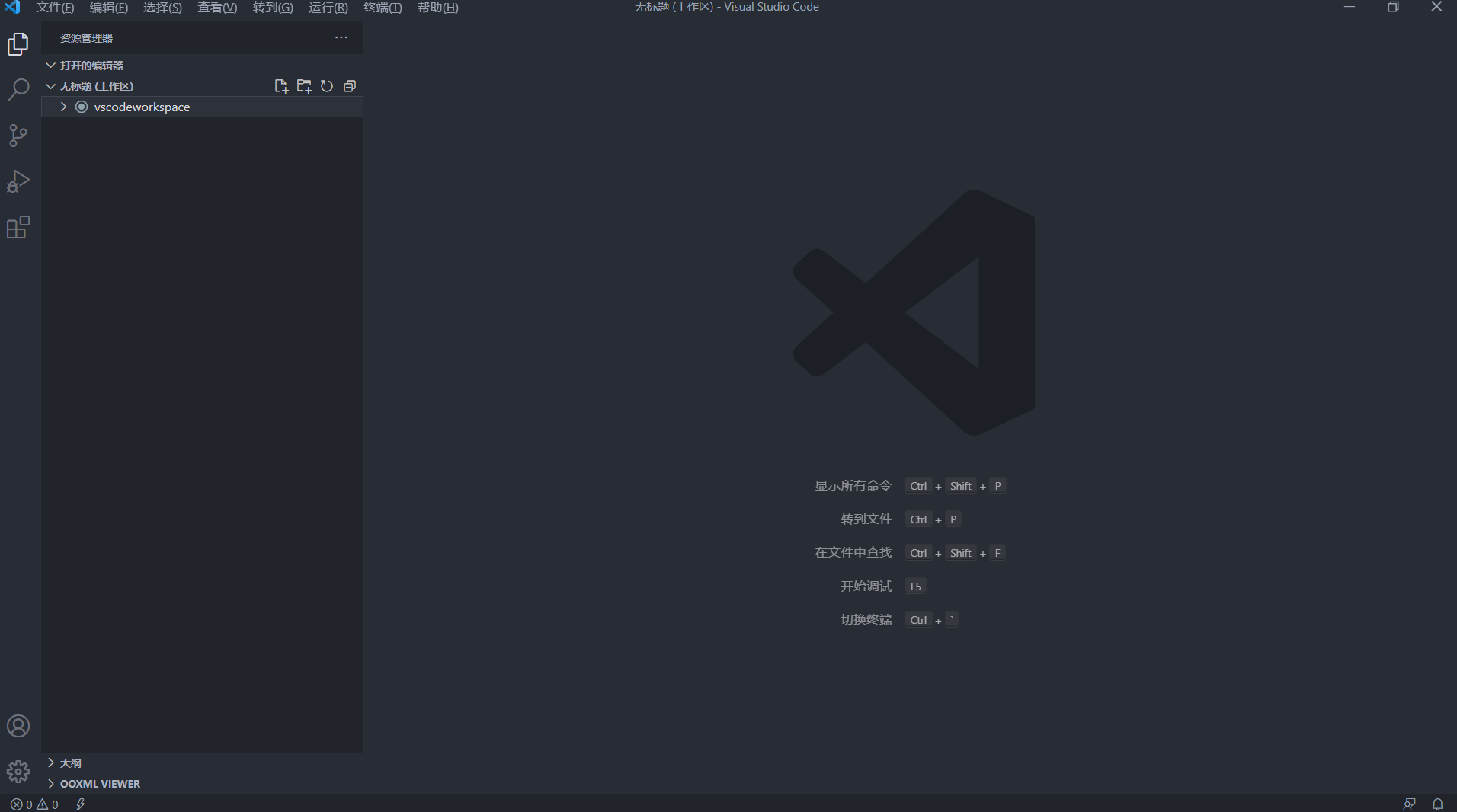Collapse the 打开的编辑器 section
The width and height of the screenshot is (1457, 812).
pos(50,66)
